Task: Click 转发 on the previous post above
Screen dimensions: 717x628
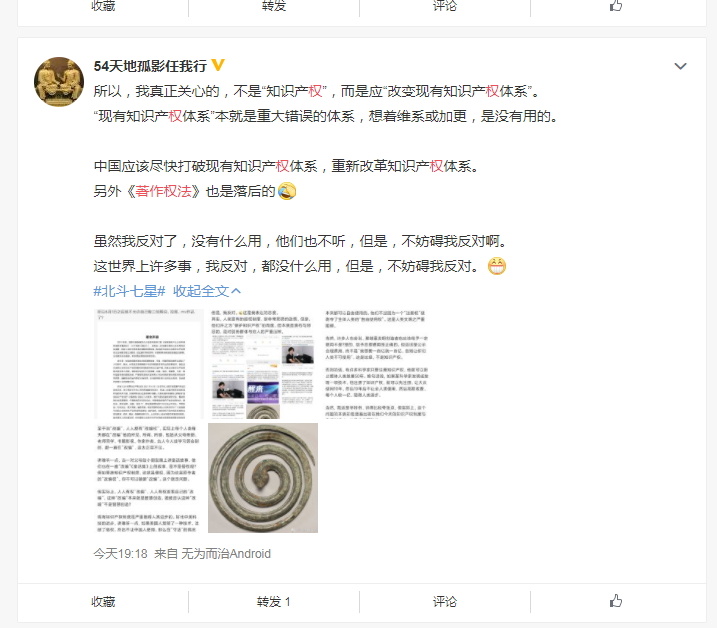Action: click(273, 6)
